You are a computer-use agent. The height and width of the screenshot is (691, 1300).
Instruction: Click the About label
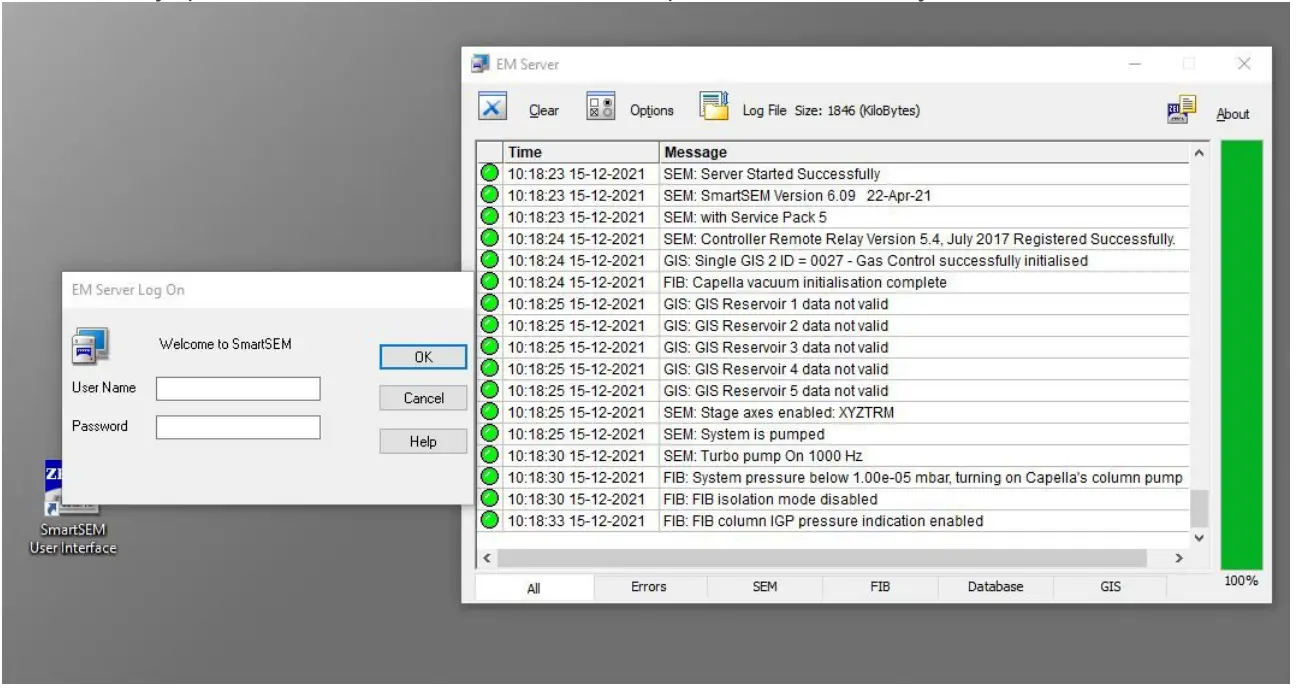point(1233,114)
